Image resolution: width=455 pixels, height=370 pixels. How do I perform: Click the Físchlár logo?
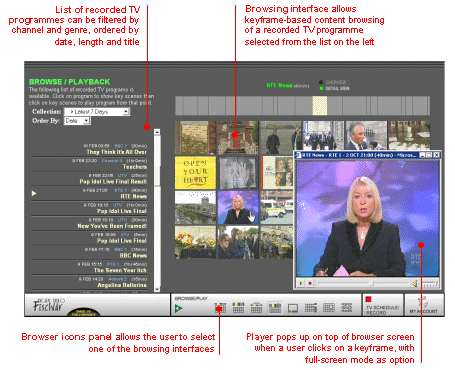point(49,305)
